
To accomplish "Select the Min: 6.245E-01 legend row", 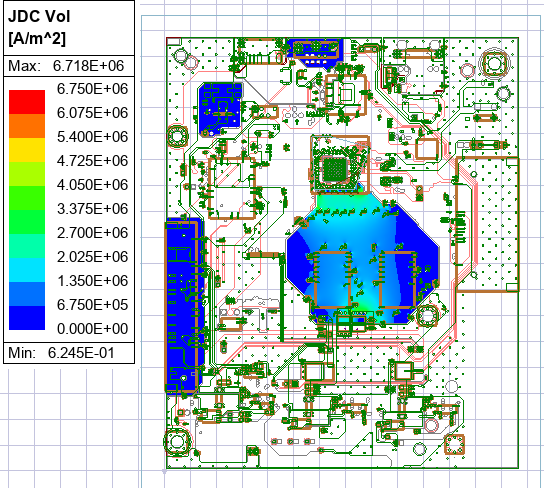I will click(69, 353).
